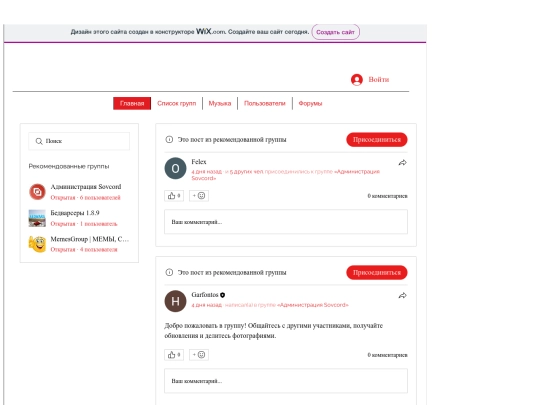The width and height of the screenshot is (540, 405).
Task: Open the MemesGroup smiley thumbnail
Action: pos(37,244)
